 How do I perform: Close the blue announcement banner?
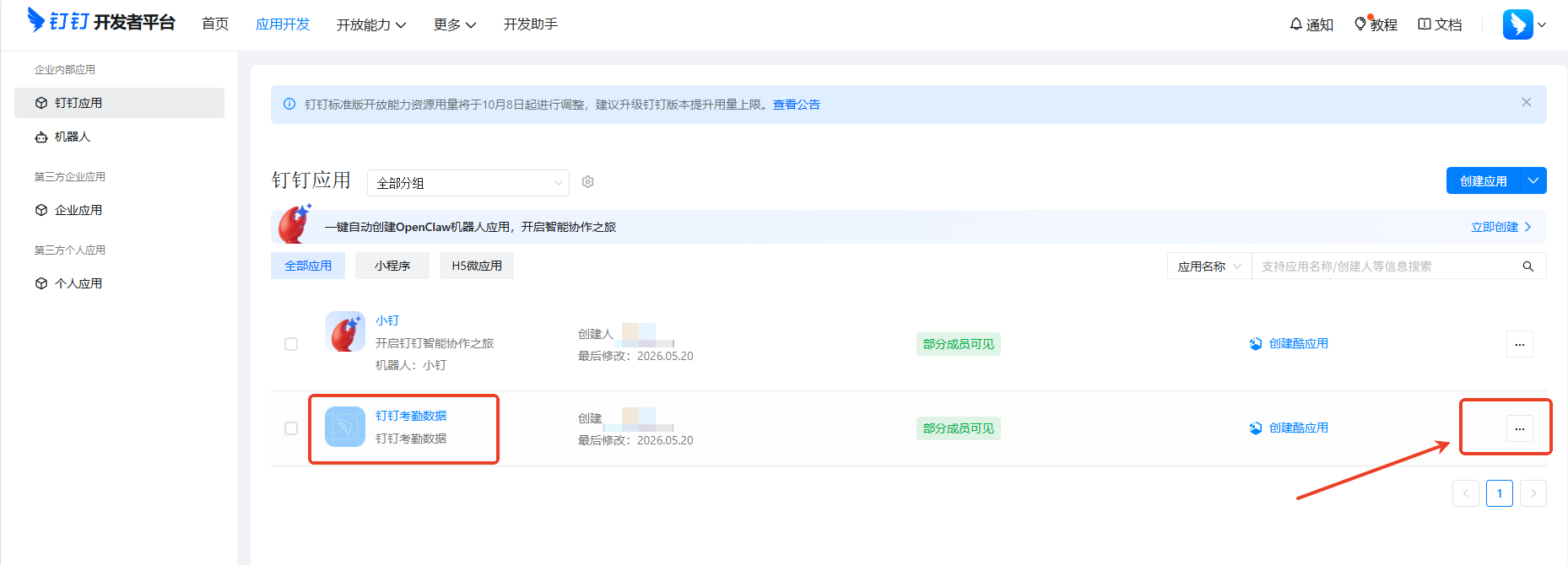point(1527,102)
